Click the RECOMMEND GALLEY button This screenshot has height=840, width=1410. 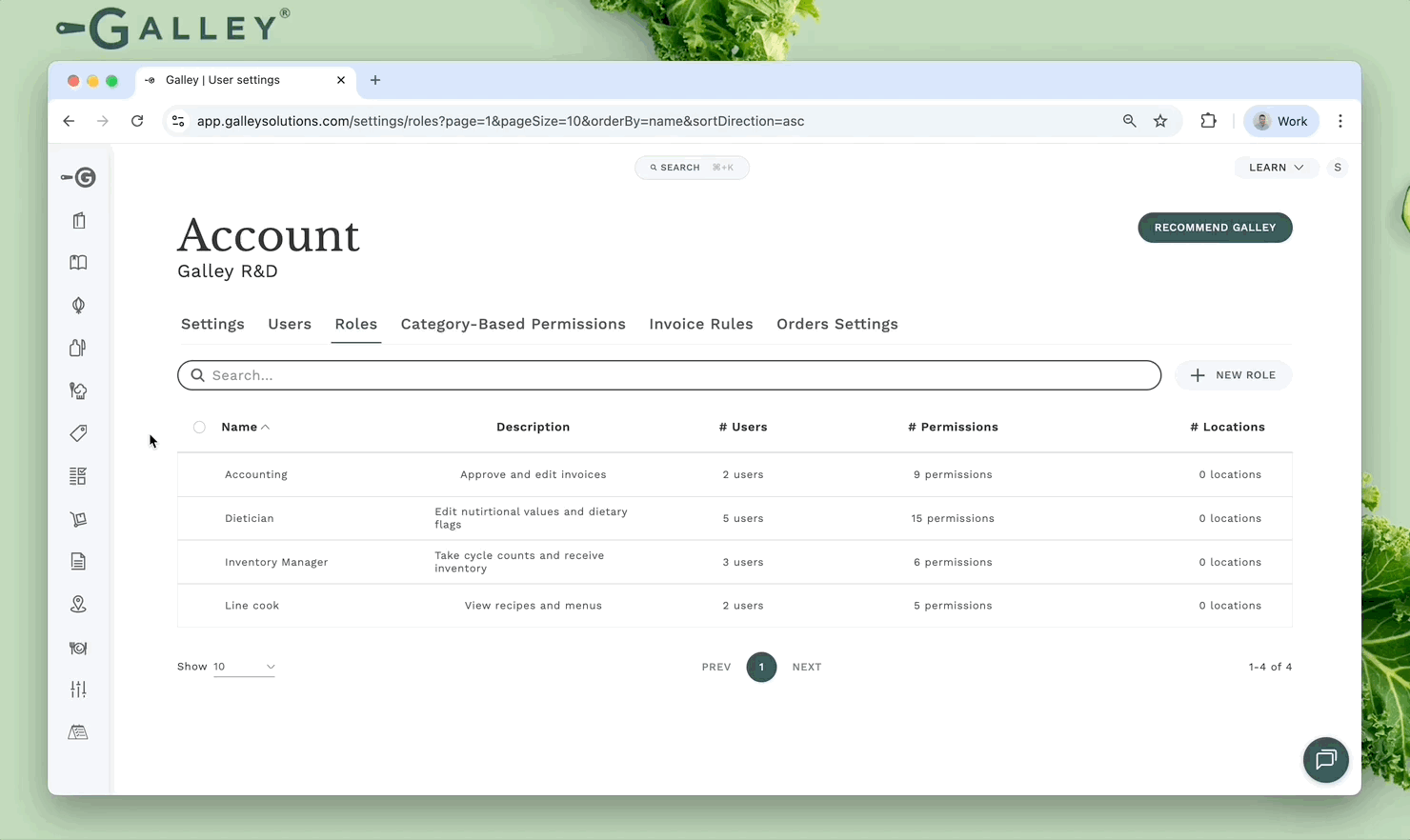[1215, 228]
